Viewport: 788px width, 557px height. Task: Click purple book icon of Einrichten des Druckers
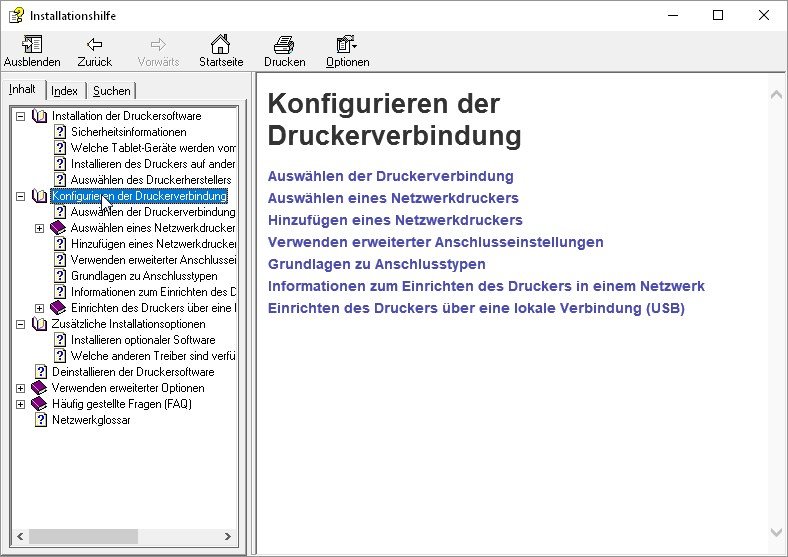pos(58,308)
